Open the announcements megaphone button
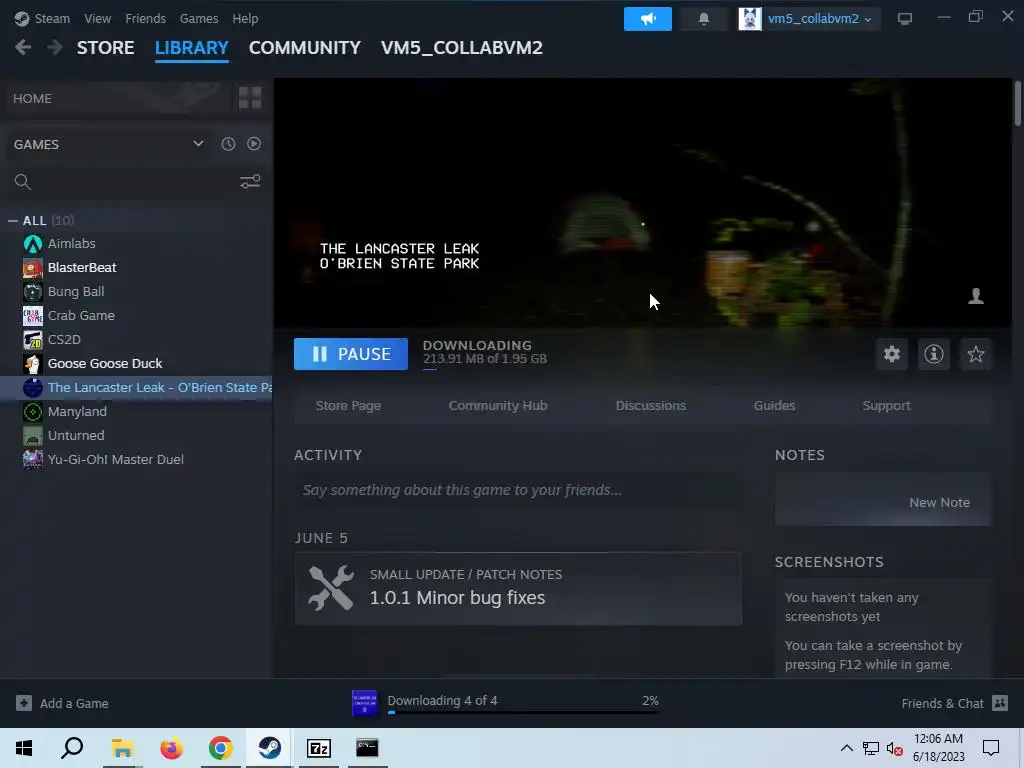The height and width of the screenshot is (768, 1024). [647, 19]
